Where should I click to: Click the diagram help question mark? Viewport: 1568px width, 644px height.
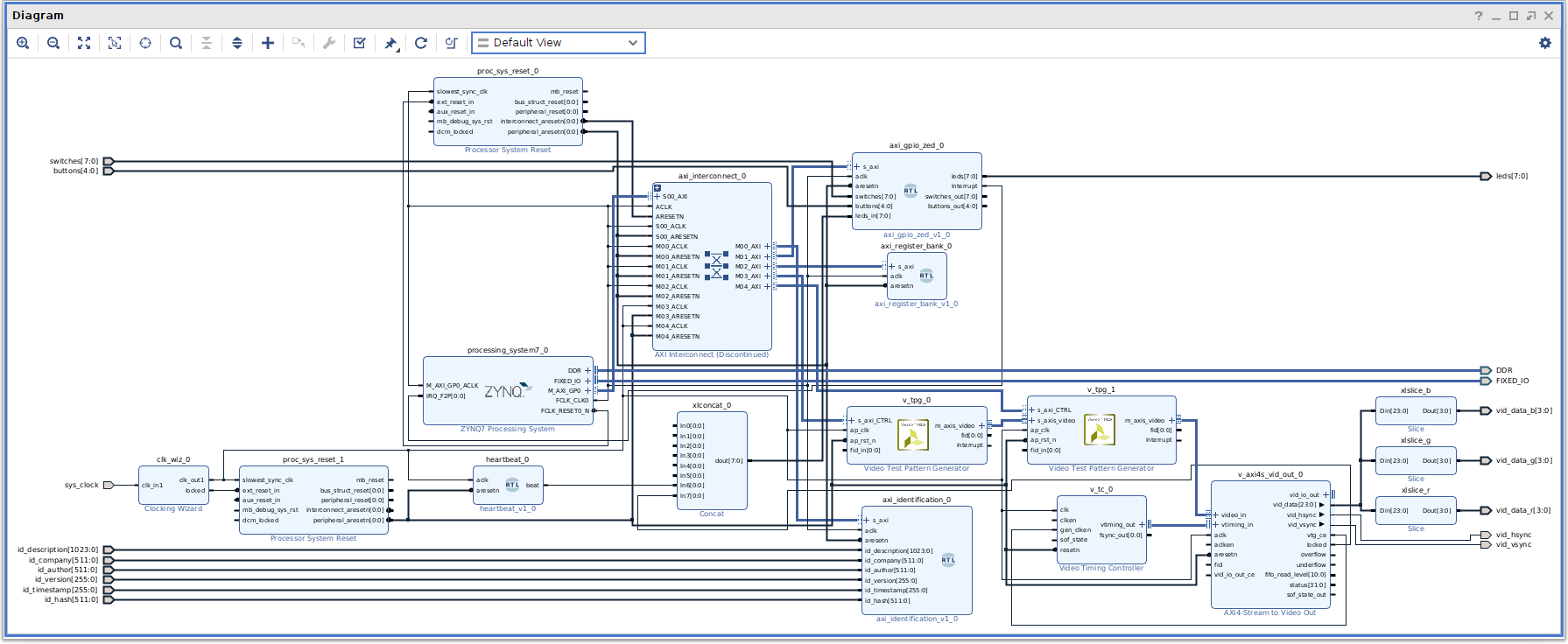pyautogui.click(x=1479, y=16)
